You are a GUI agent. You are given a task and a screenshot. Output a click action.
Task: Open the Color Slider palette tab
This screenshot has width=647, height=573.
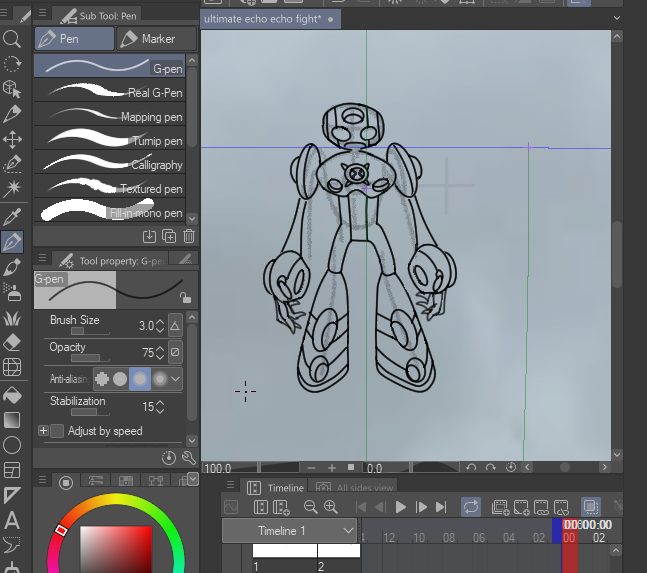pos(96,480)
